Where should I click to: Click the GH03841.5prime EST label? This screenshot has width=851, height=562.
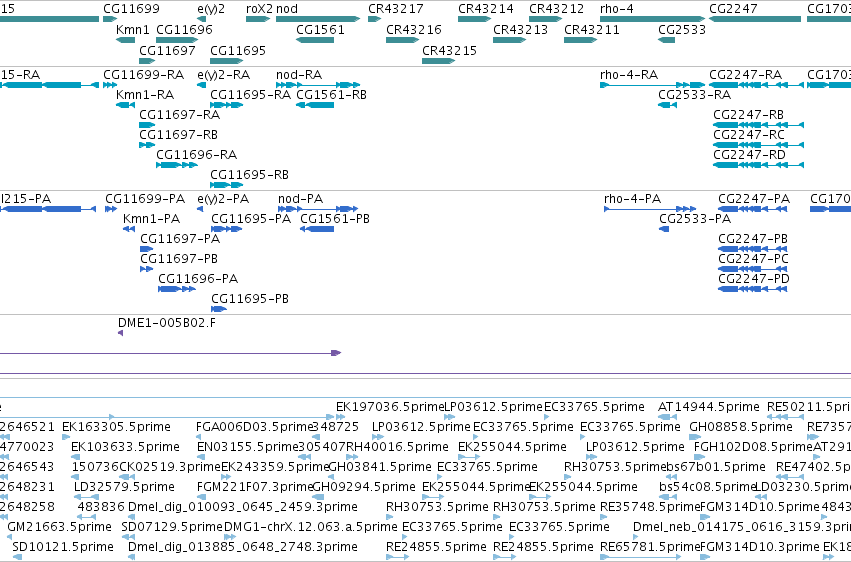point(380,467)
